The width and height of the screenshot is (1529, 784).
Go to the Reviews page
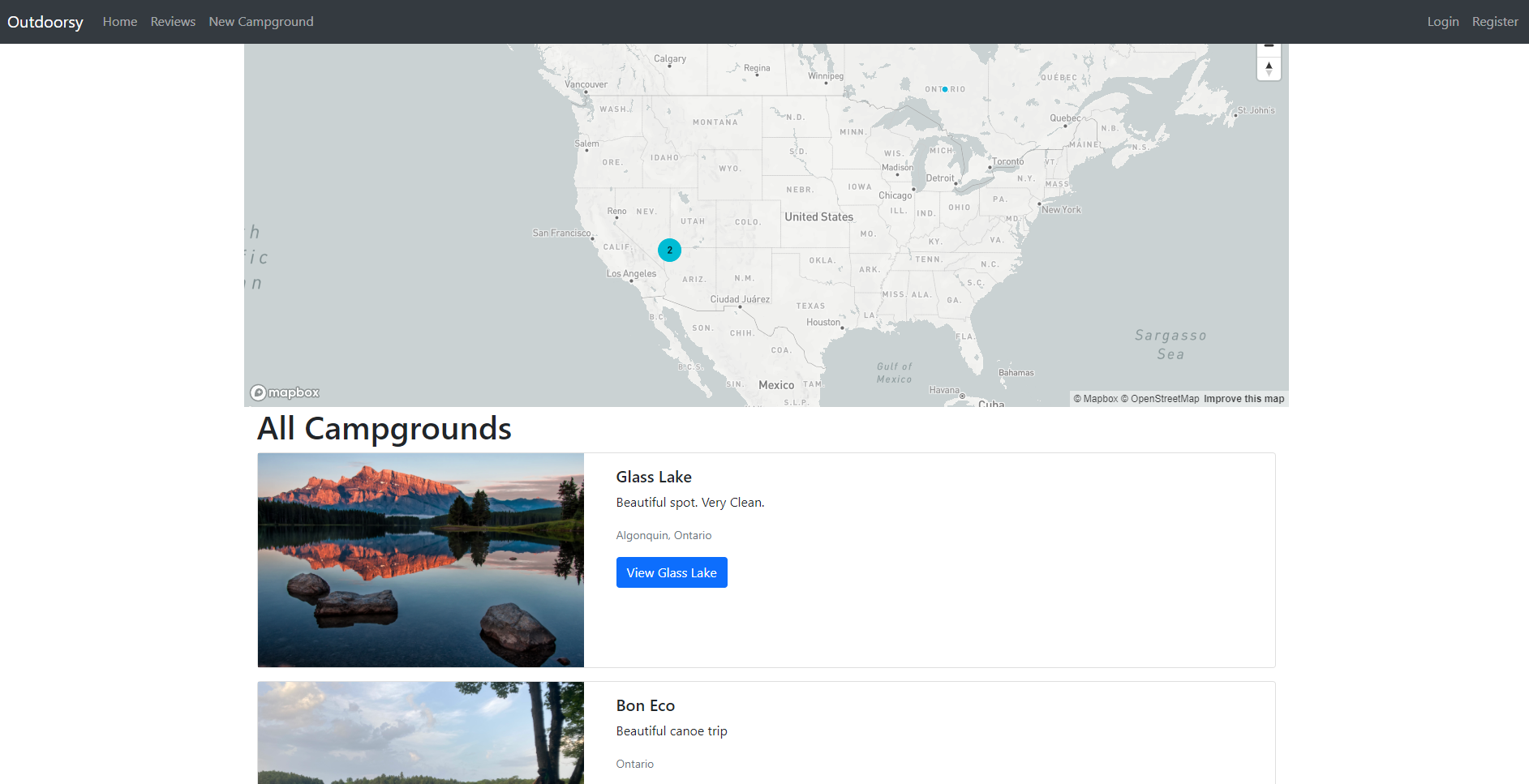pos(173,22)
